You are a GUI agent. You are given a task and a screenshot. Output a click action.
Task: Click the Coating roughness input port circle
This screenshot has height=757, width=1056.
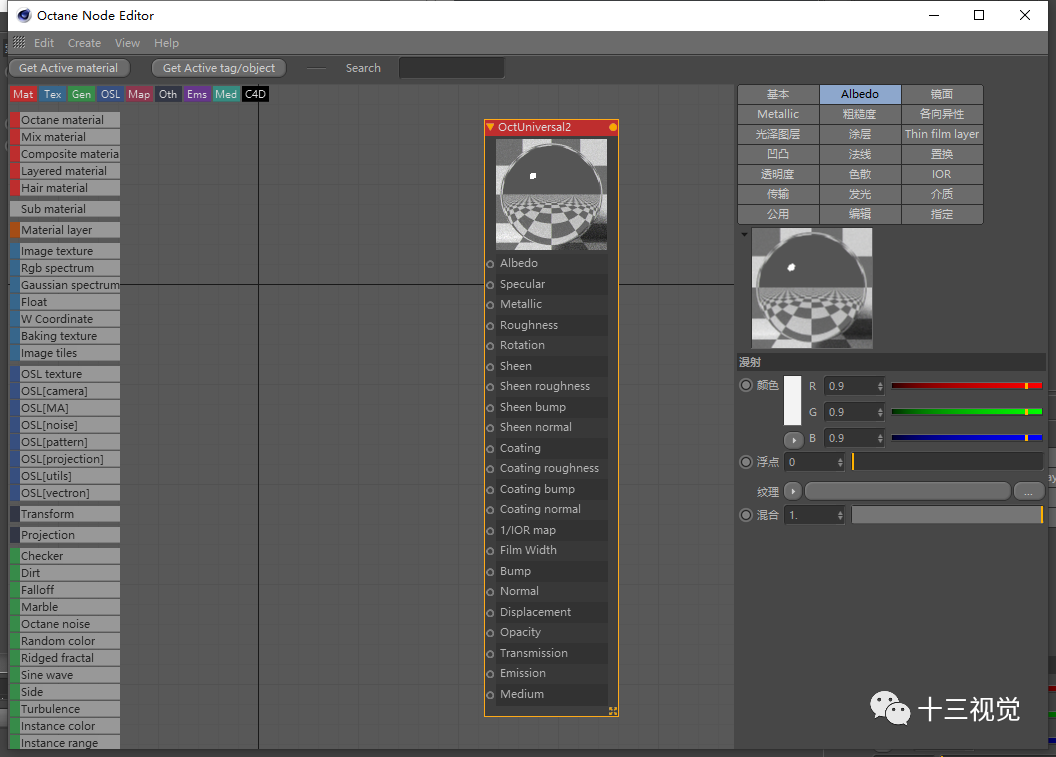point(490,469)
